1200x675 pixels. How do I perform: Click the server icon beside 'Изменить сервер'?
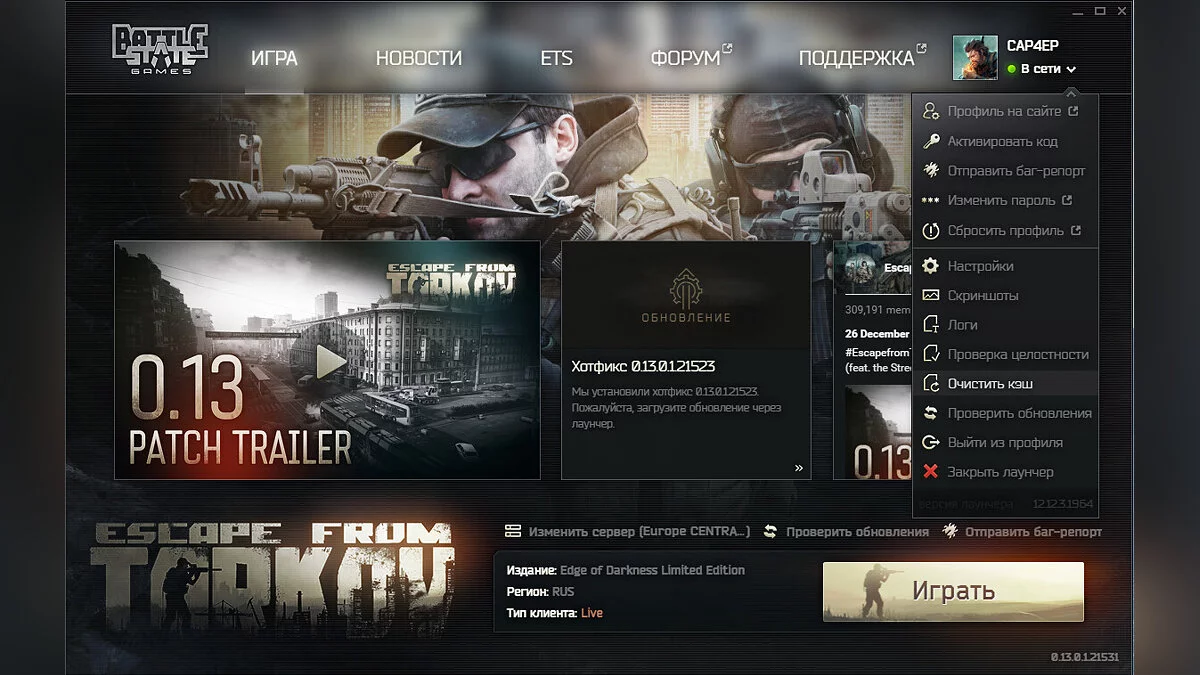pos(513,531)
